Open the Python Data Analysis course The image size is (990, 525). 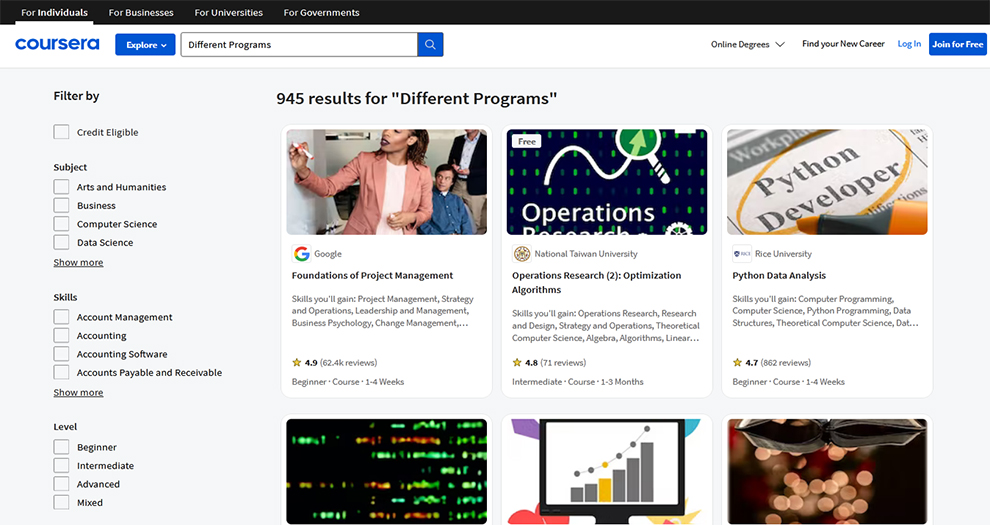pos(778,276)
